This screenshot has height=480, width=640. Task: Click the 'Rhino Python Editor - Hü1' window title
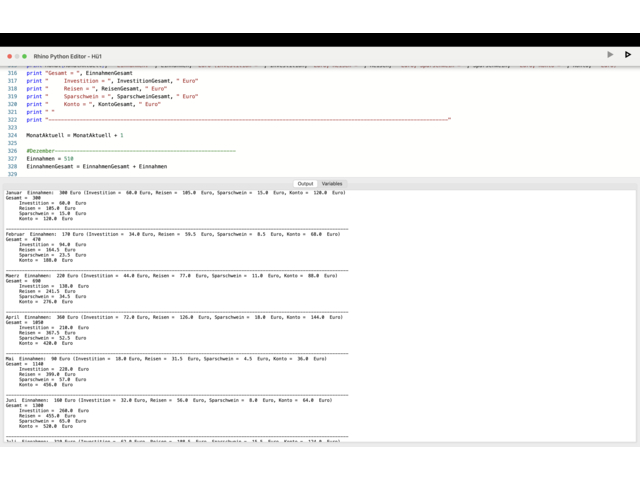click(68, 56)
